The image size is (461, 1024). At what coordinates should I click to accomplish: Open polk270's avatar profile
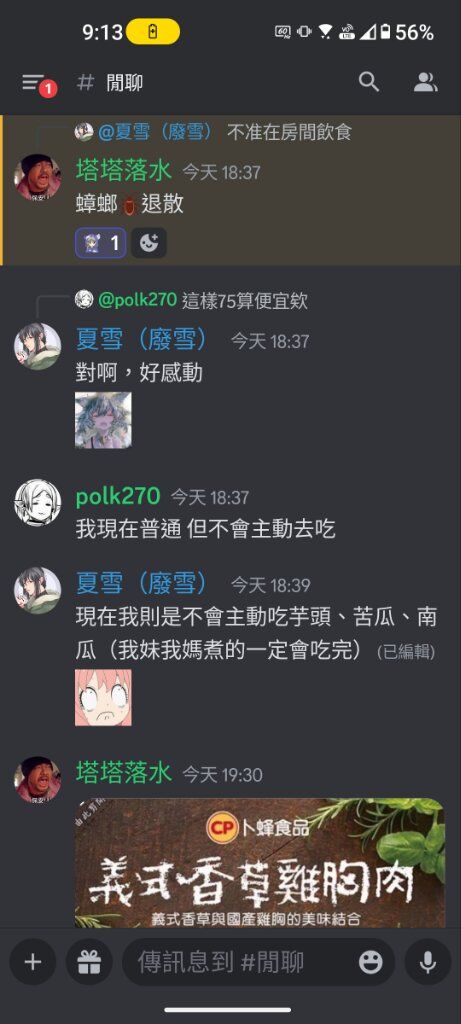pyautogui.click(x=37, y=504)
